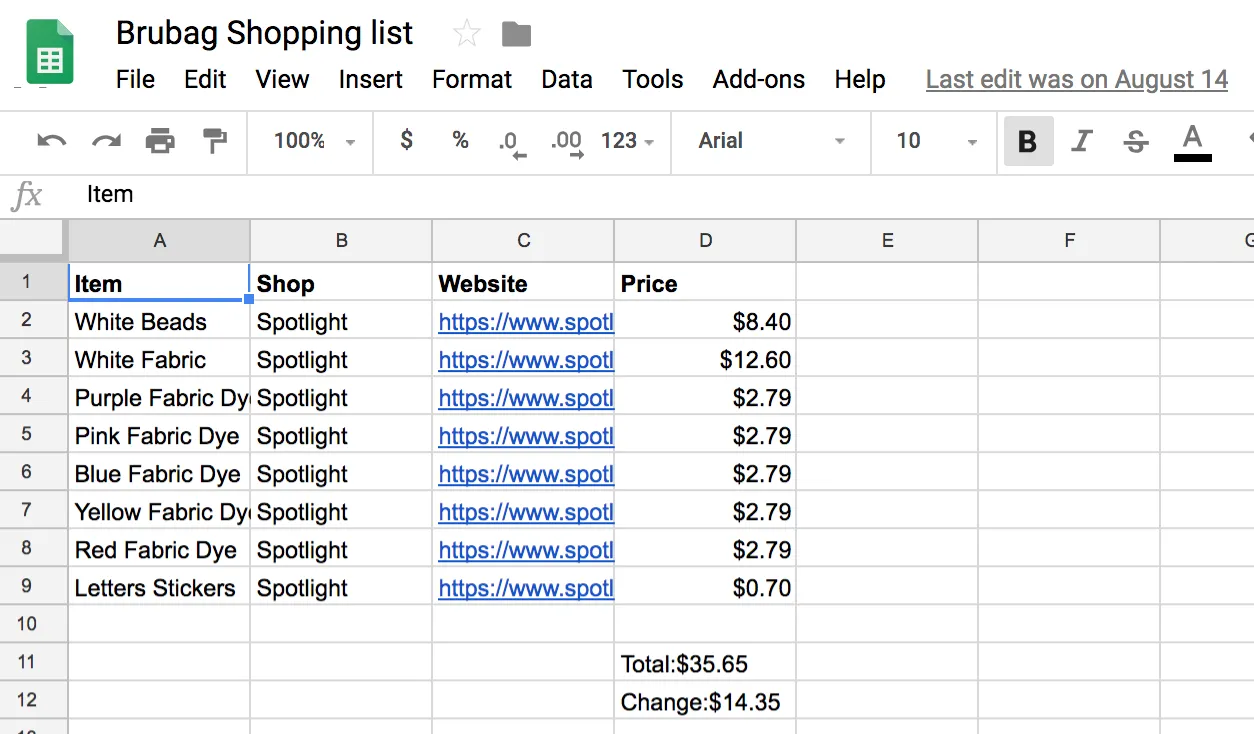Open Spotlight link for Letters Stickers

[526, 588]
